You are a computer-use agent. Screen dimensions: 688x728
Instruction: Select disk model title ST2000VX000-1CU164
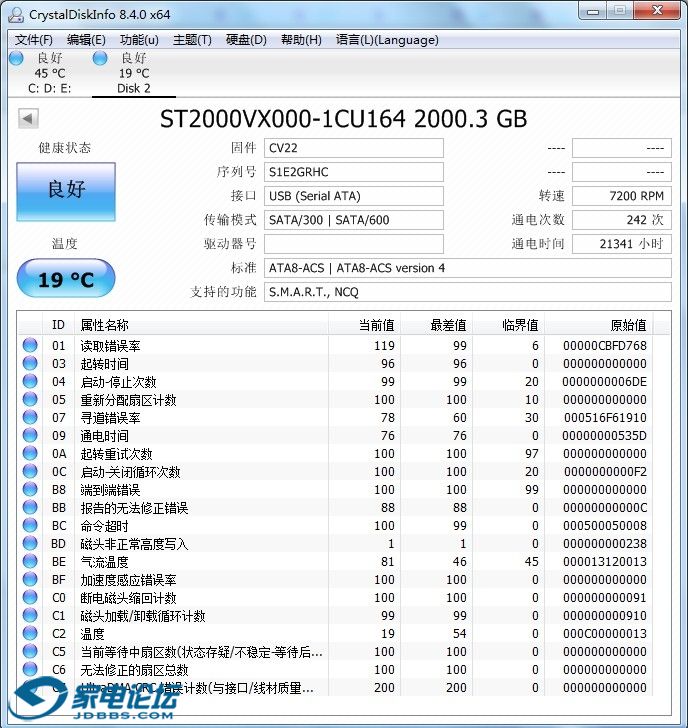(283, 119)
